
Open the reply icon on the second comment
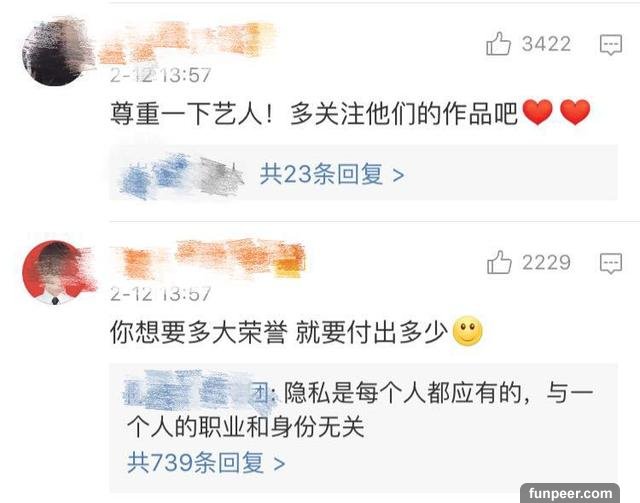(611, 263)
